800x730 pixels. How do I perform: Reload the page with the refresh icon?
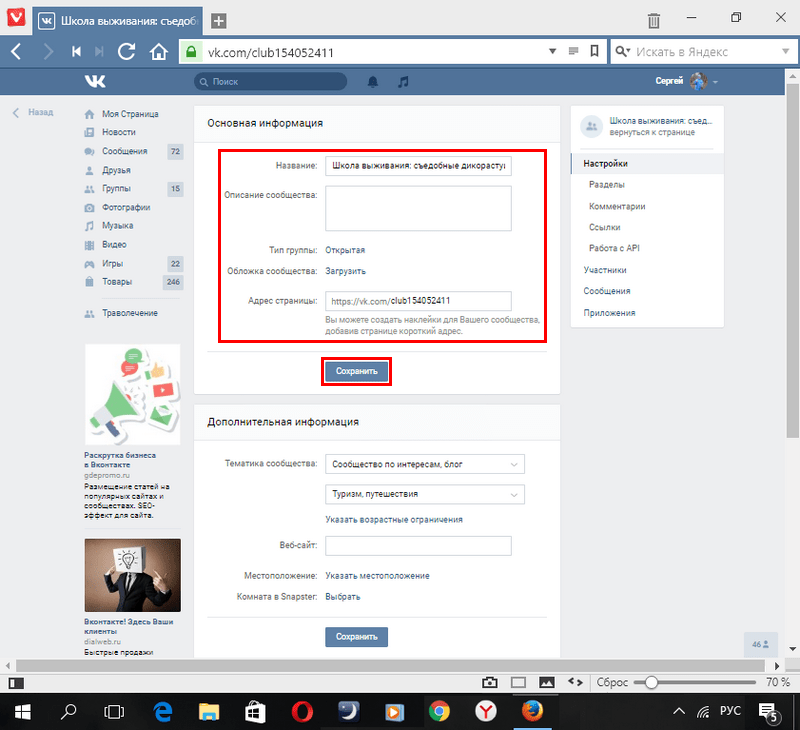pos(127,52)
